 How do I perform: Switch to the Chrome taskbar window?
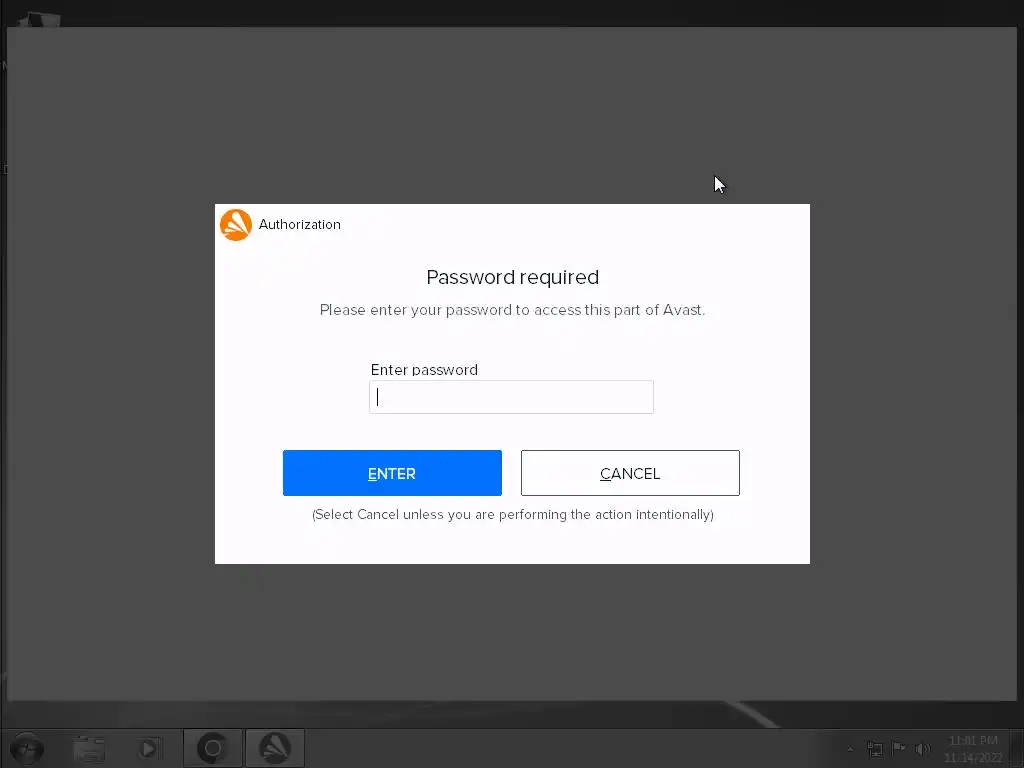coord(213,748)
